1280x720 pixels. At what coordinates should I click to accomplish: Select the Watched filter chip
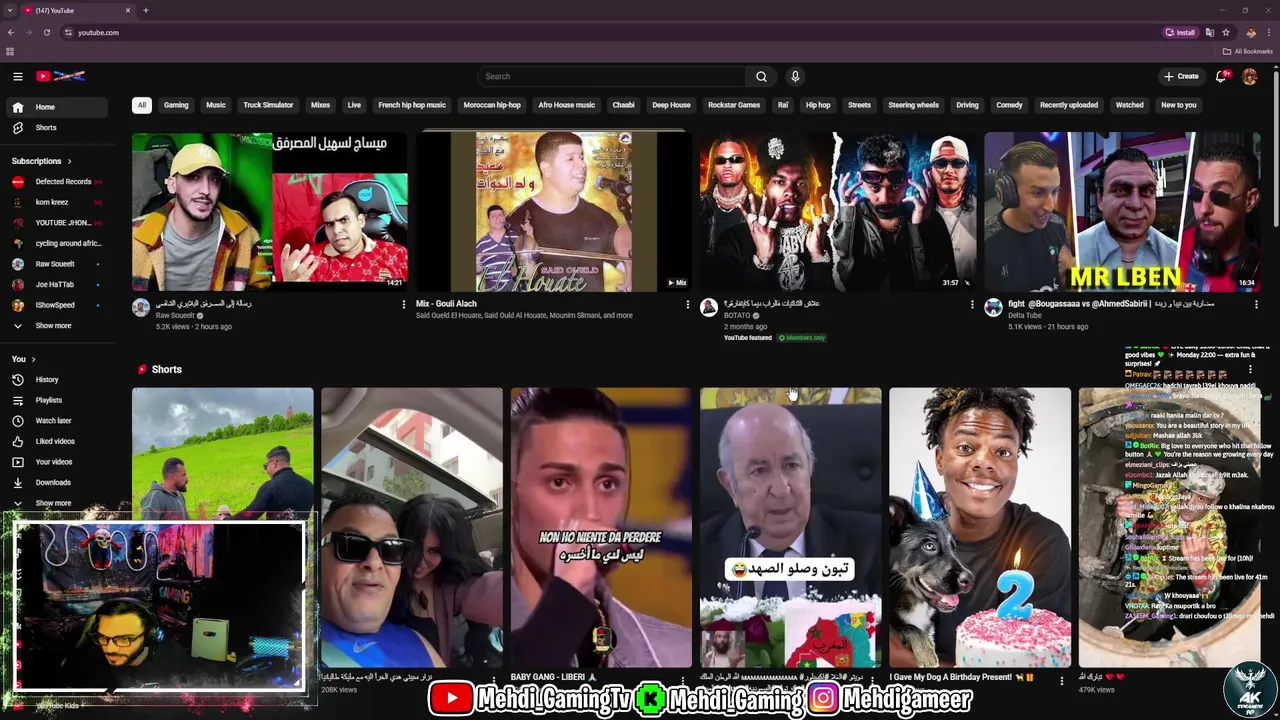(x=1129, y=105)
